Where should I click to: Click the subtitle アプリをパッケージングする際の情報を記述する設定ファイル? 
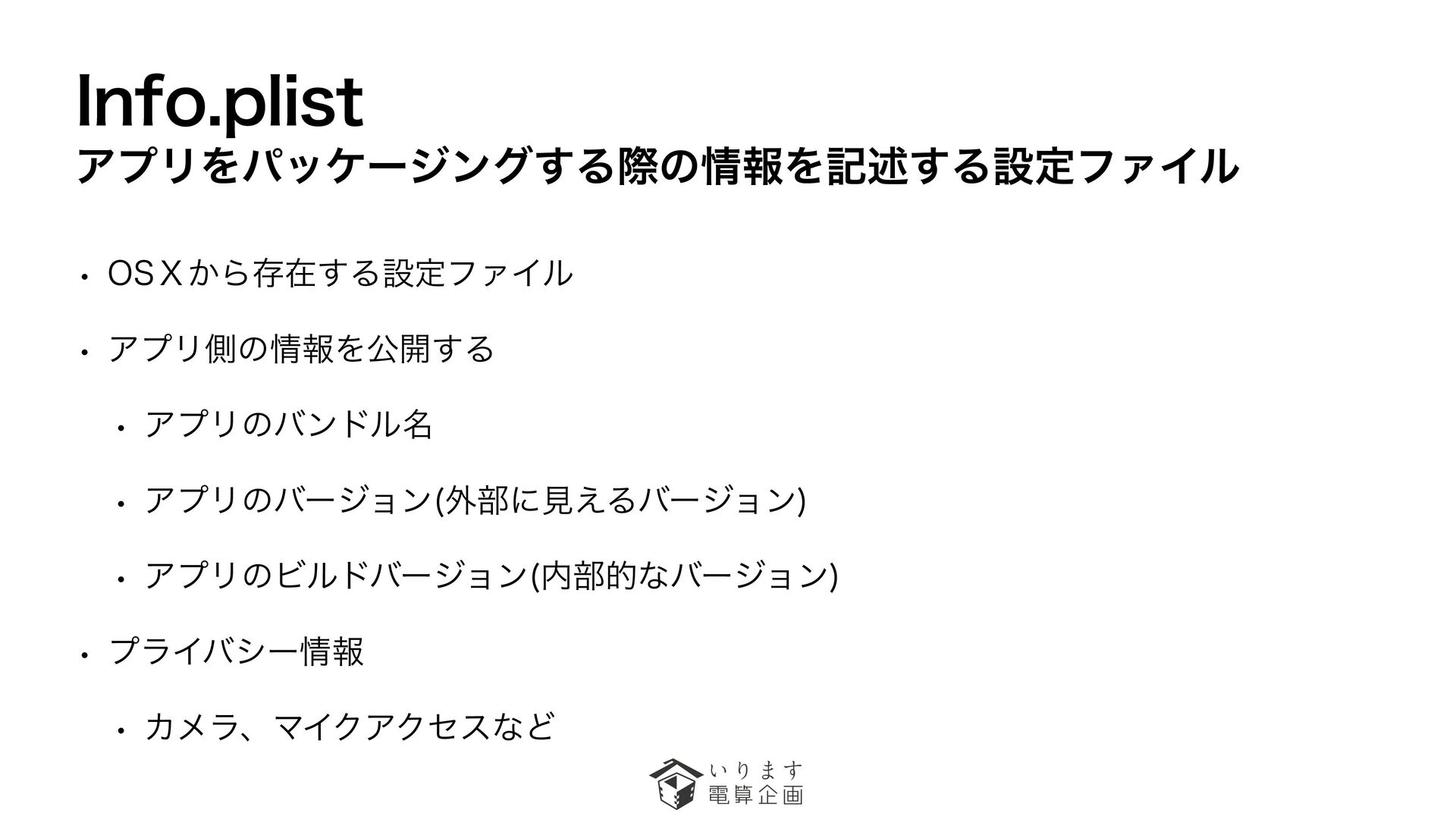(657, 165)
